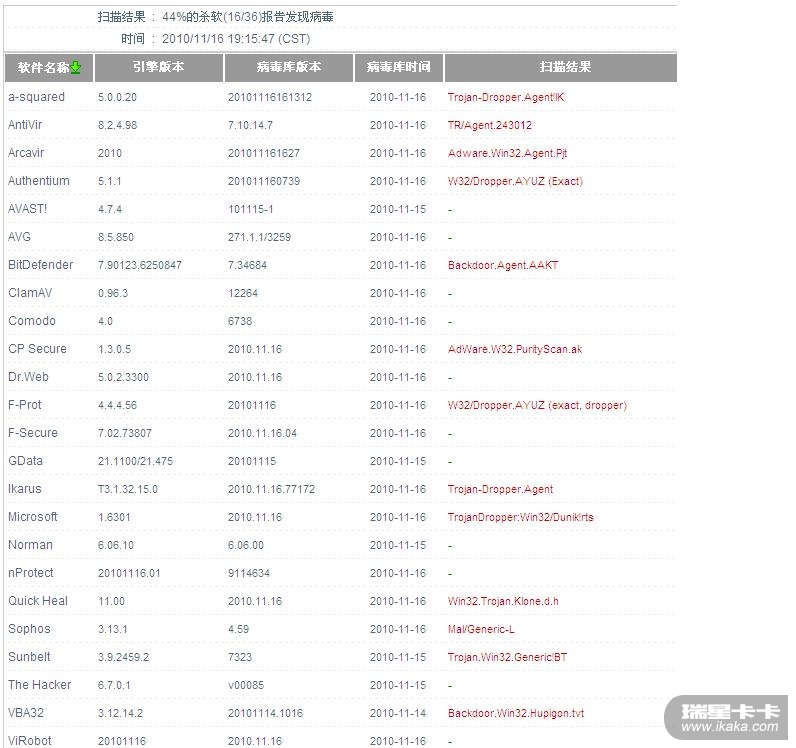Select the Comodo row name
This screenshot has width=796, height=748.
32,320
